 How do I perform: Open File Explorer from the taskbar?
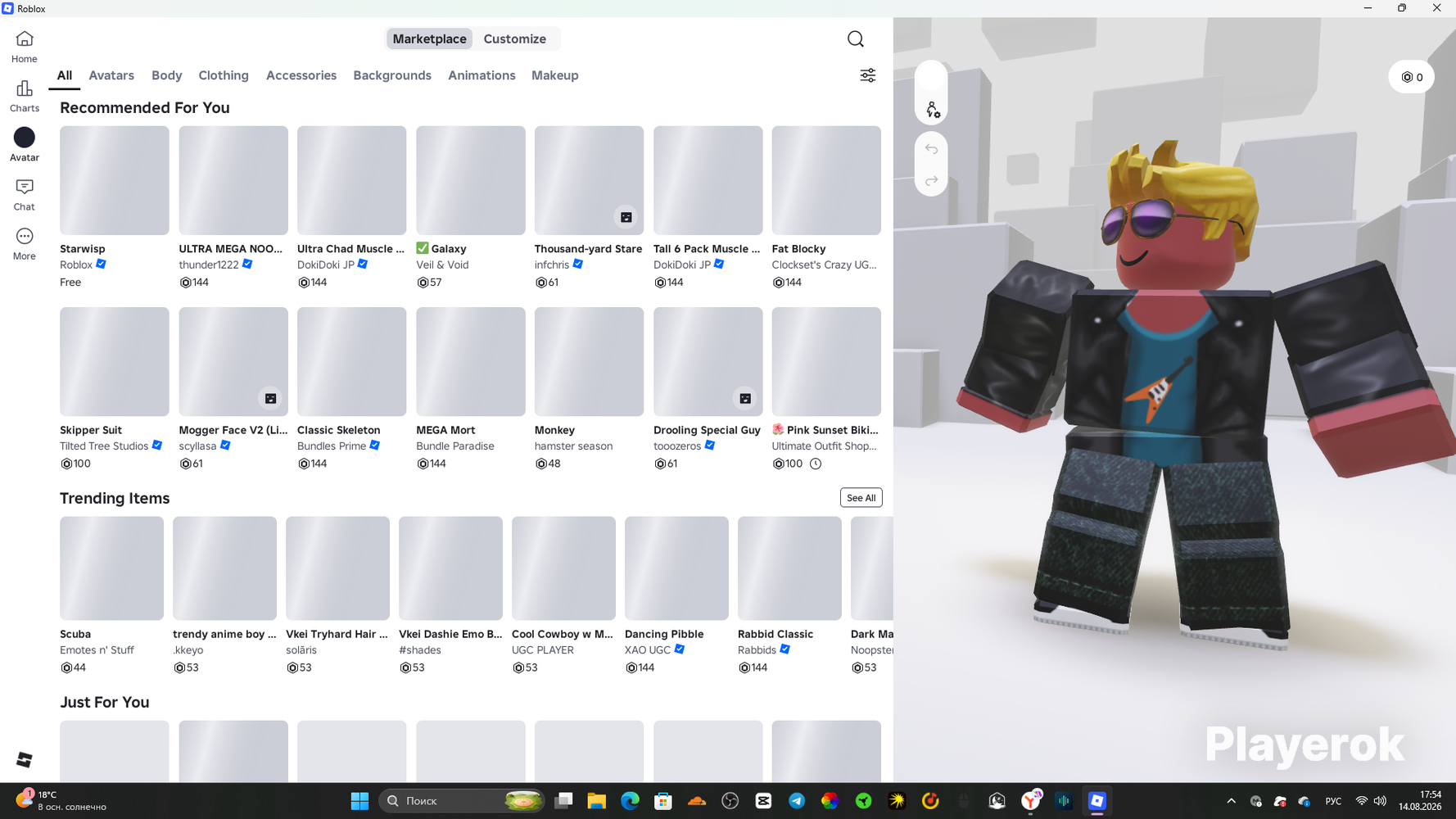596,801
